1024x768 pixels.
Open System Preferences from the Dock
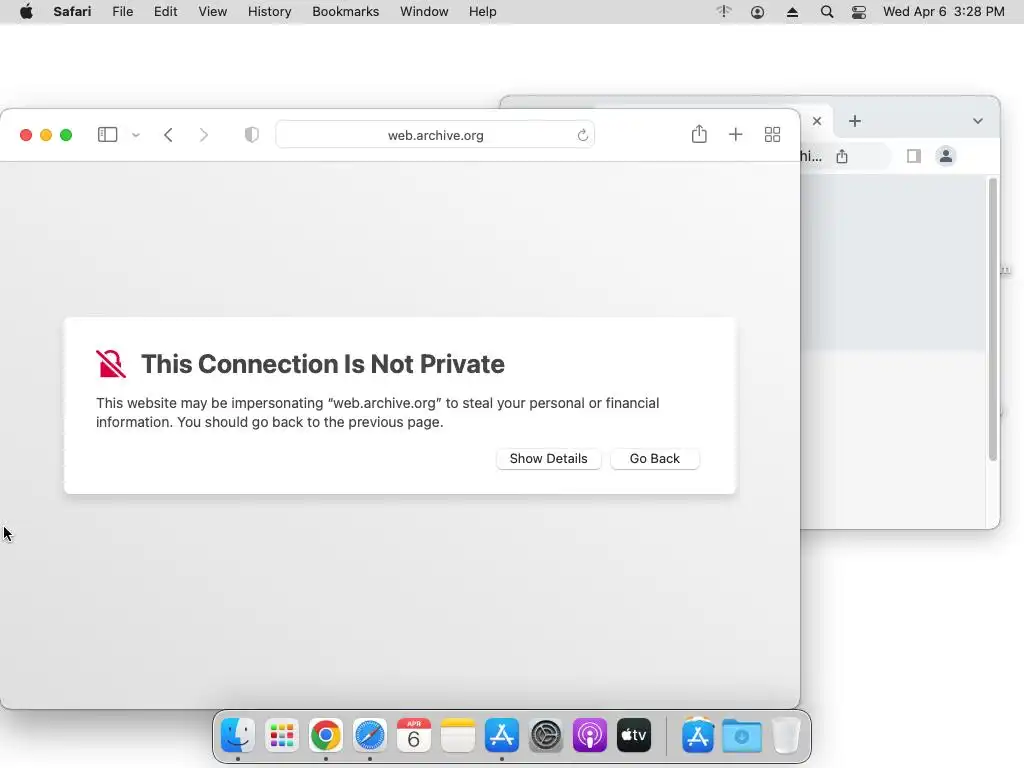(546, 735)
